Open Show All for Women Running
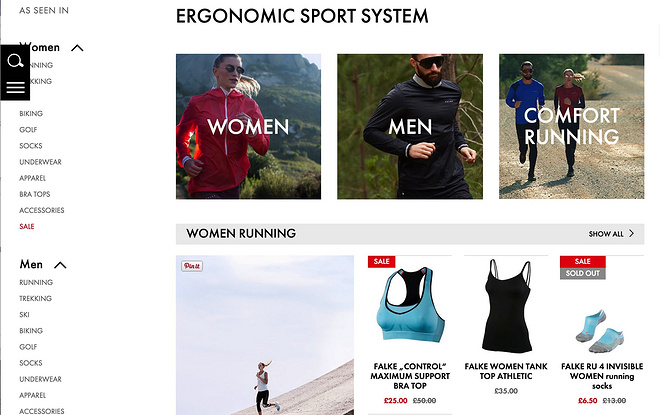660x415 pixels. click(611, 234)
